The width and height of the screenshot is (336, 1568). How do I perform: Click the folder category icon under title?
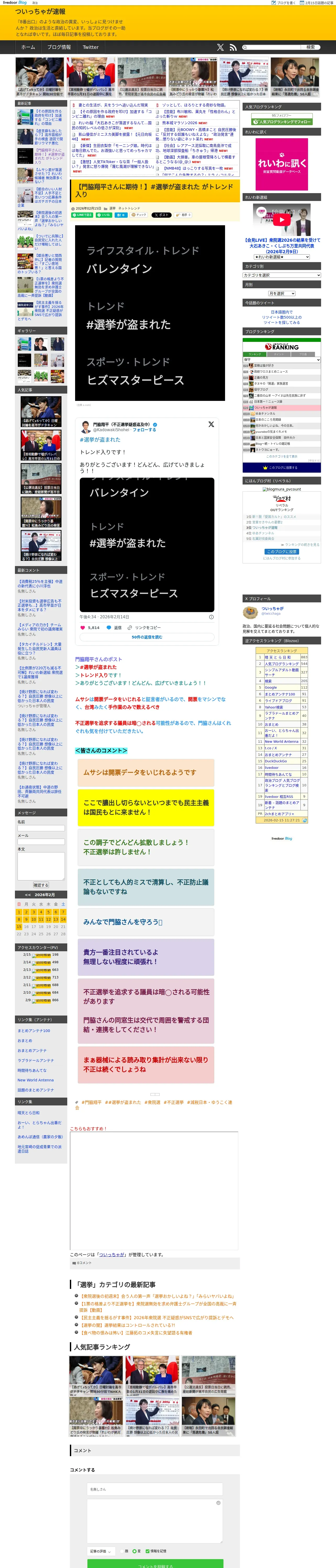pyautogui.click(x=106, y=208)
